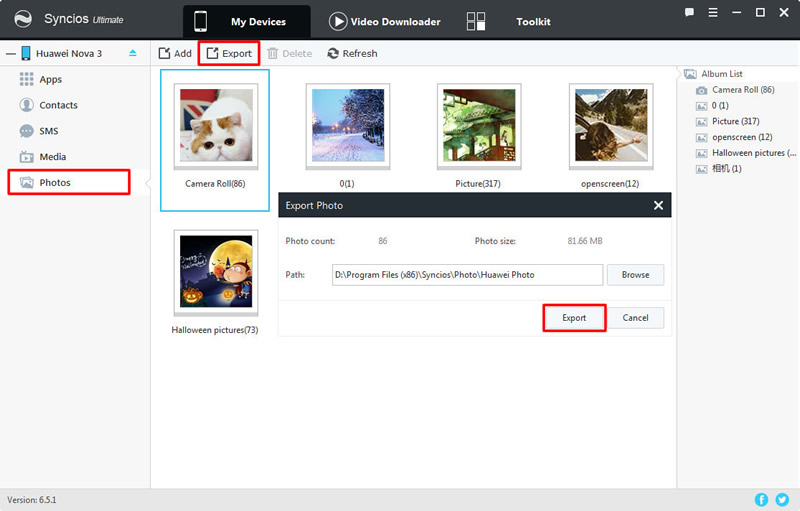800x511 pixels.
Task: Click the Album List header
Action: point(713,74)
